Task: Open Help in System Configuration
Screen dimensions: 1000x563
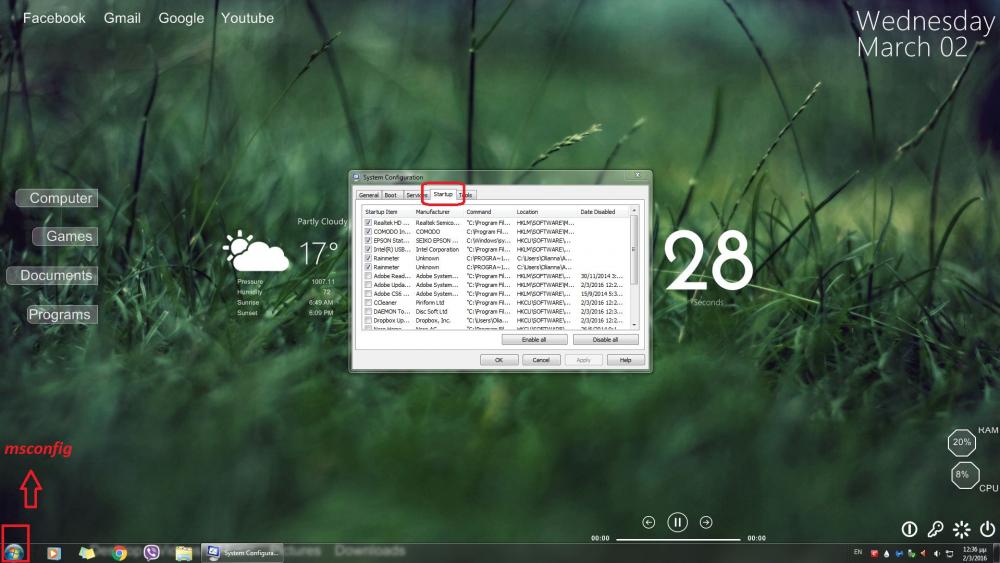Action: (x=626, y=360)
